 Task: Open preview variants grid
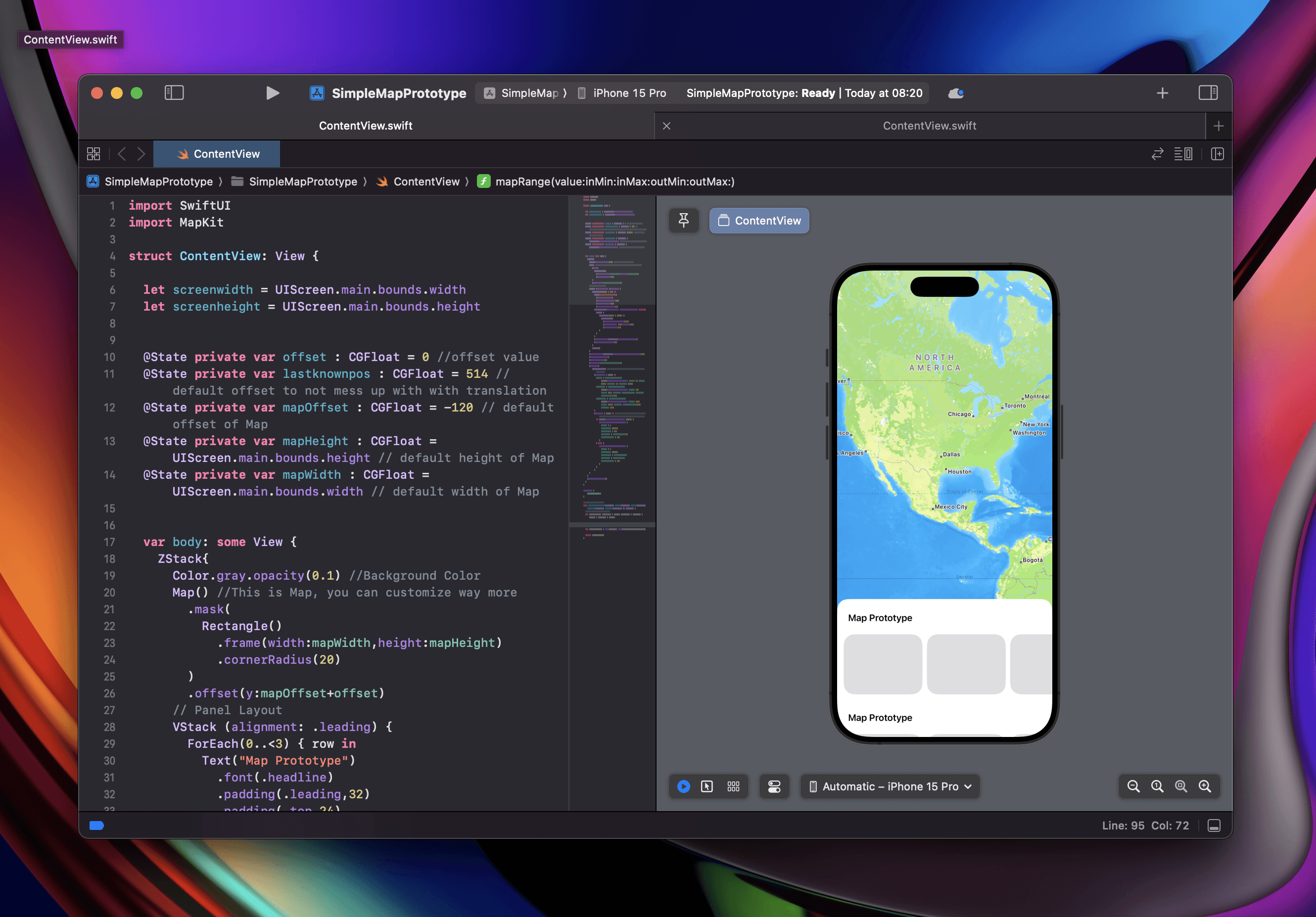click(x=733, y=786)
